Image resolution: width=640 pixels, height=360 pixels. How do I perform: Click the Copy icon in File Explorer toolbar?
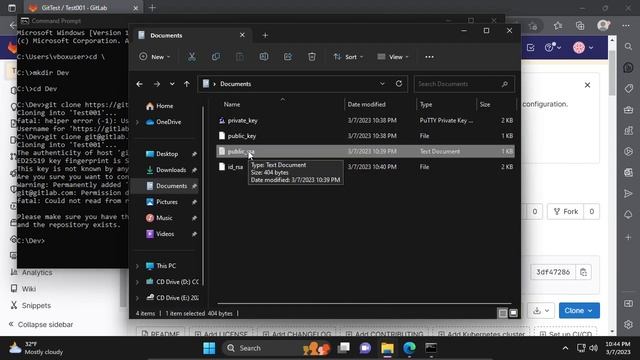pos(216,57)
